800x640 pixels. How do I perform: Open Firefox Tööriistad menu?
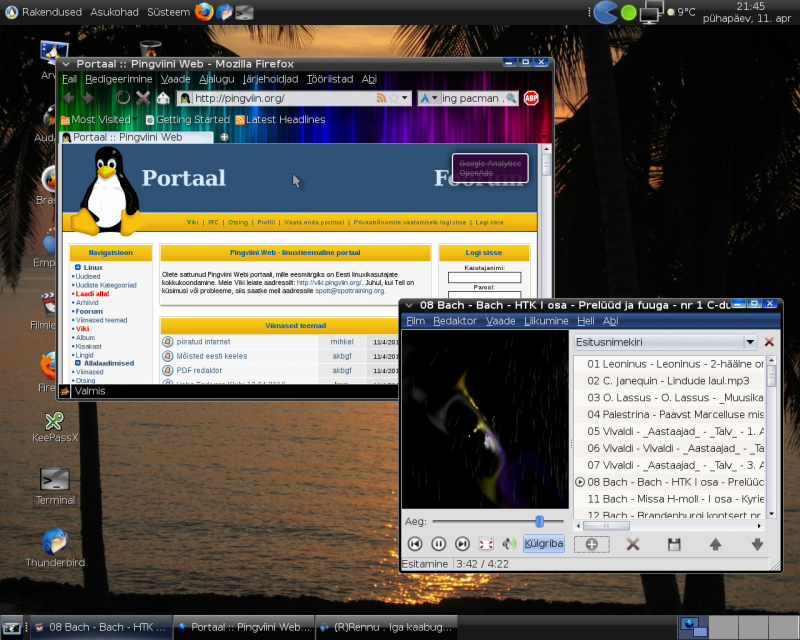[x=330, y=79]
